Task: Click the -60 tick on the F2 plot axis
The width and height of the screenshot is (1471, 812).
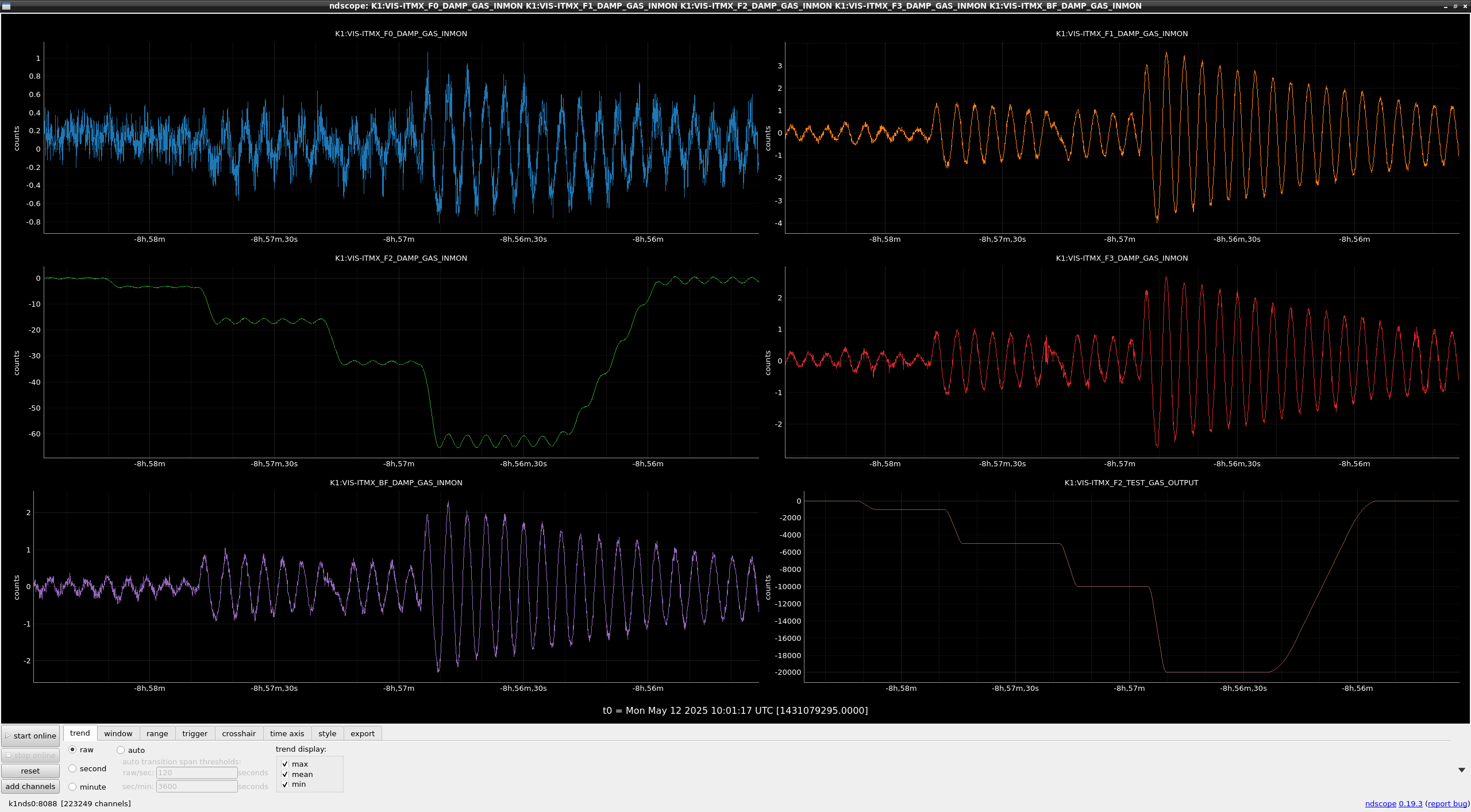Action: [34, 434]
